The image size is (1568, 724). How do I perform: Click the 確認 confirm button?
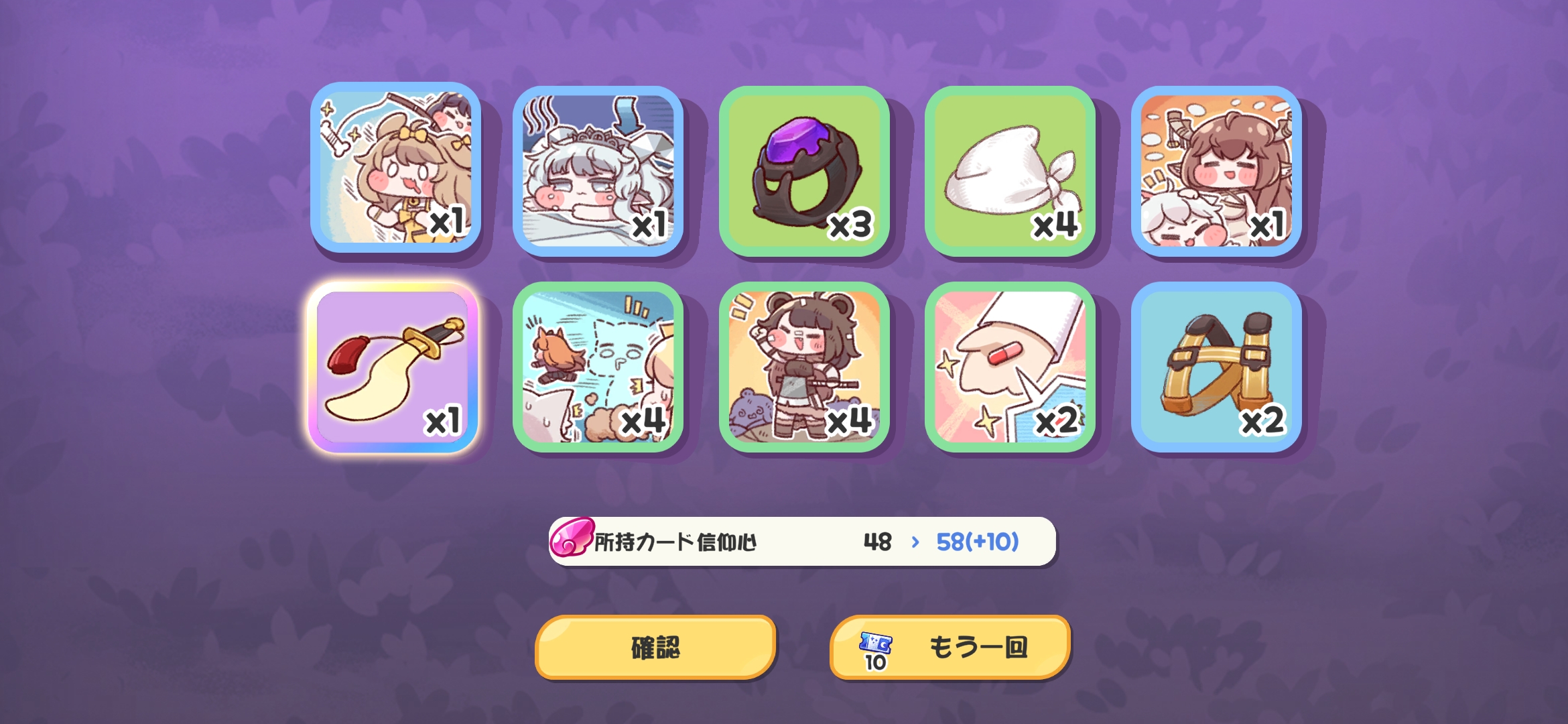(x=655, y=648)
